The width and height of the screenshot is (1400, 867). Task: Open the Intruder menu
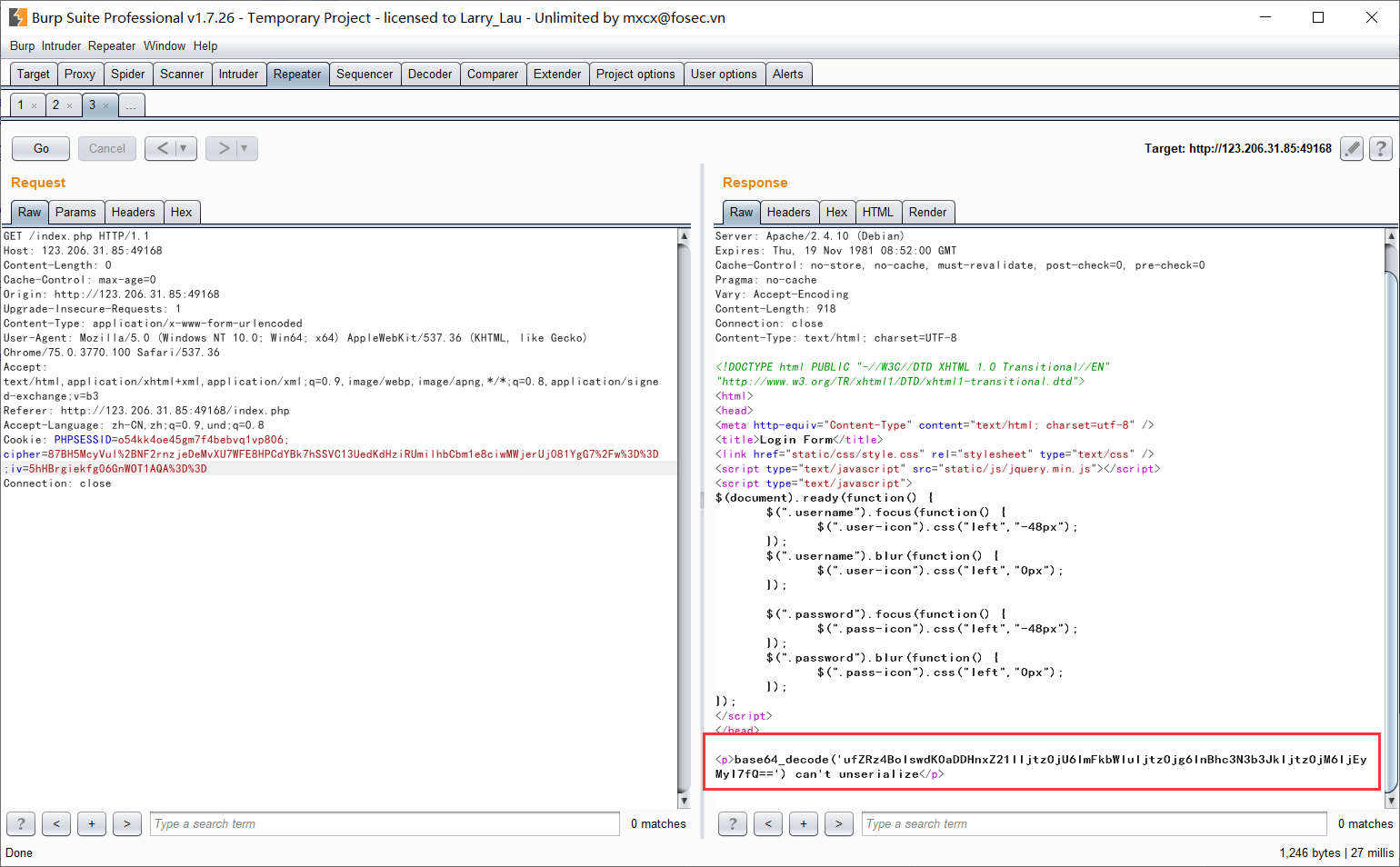point(61,46)
